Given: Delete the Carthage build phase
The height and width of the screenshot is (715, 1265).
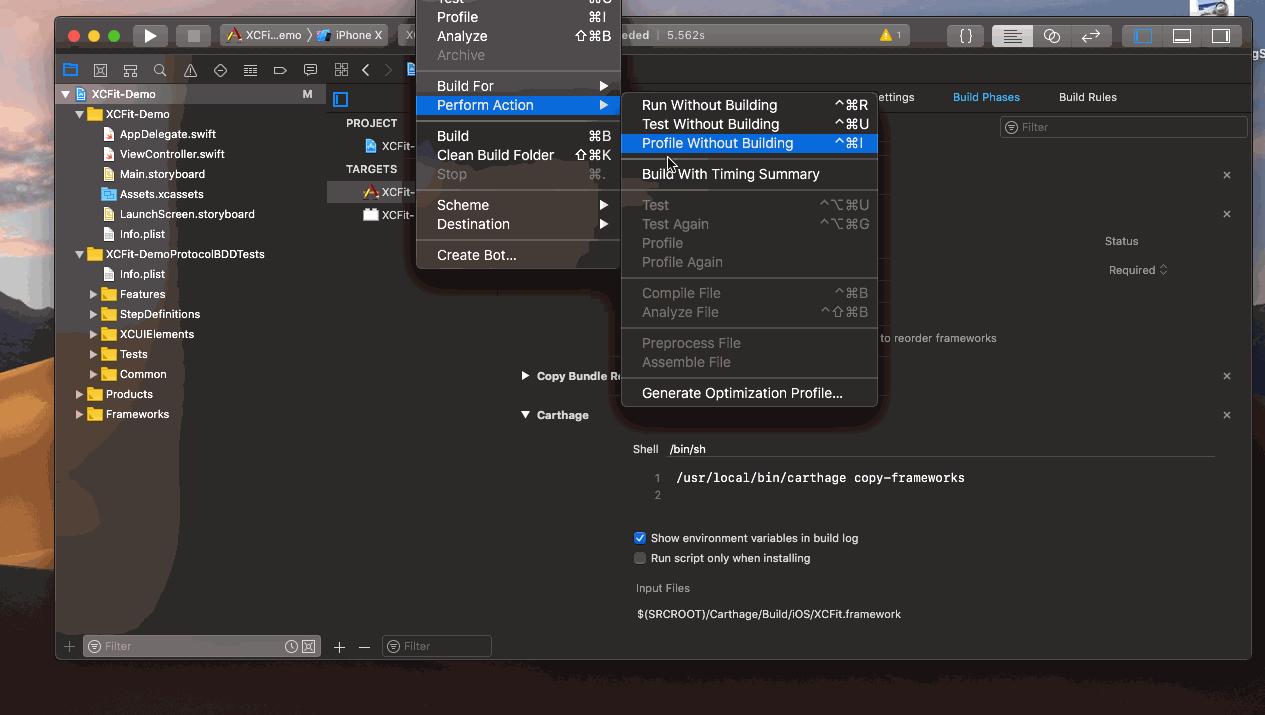Looking at the screenshot, I should click(1227, 415).
